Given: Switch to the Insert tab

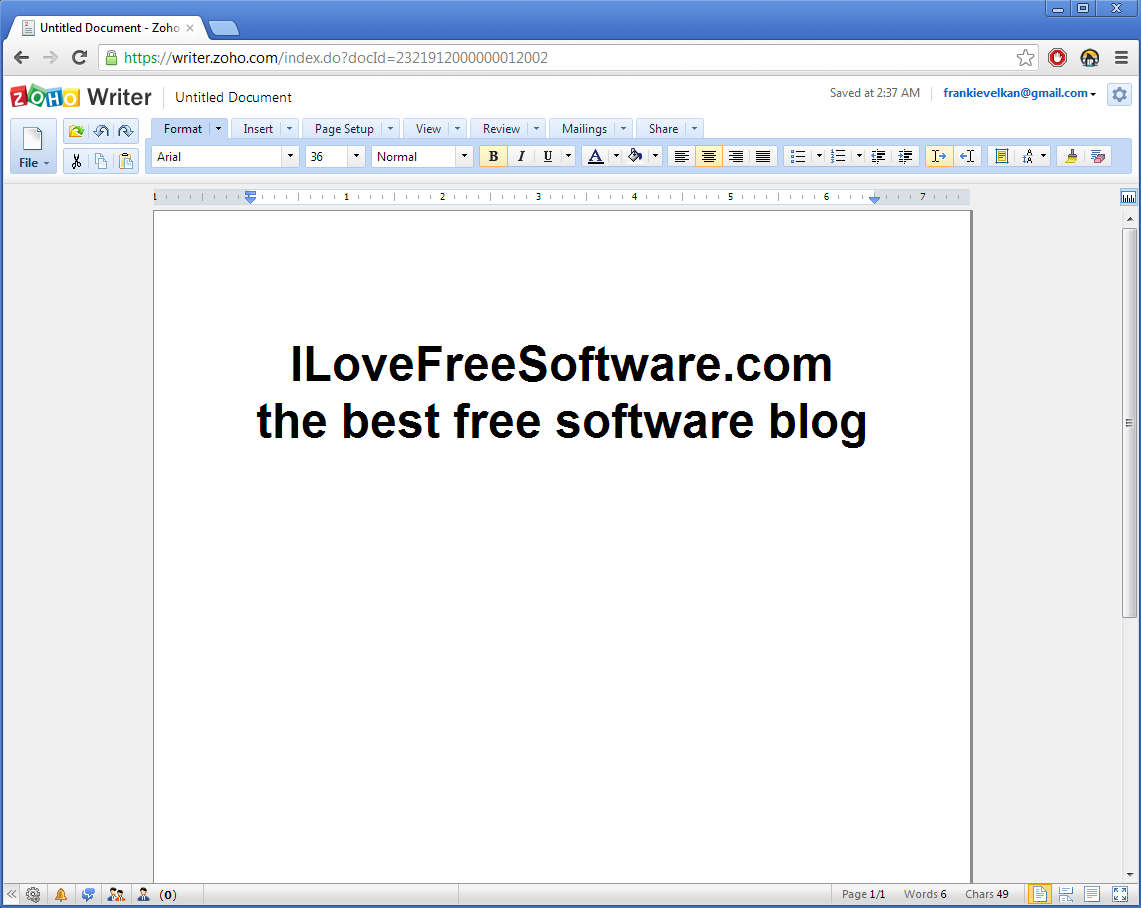Looking at the screenshot, I should pos(258,129).
